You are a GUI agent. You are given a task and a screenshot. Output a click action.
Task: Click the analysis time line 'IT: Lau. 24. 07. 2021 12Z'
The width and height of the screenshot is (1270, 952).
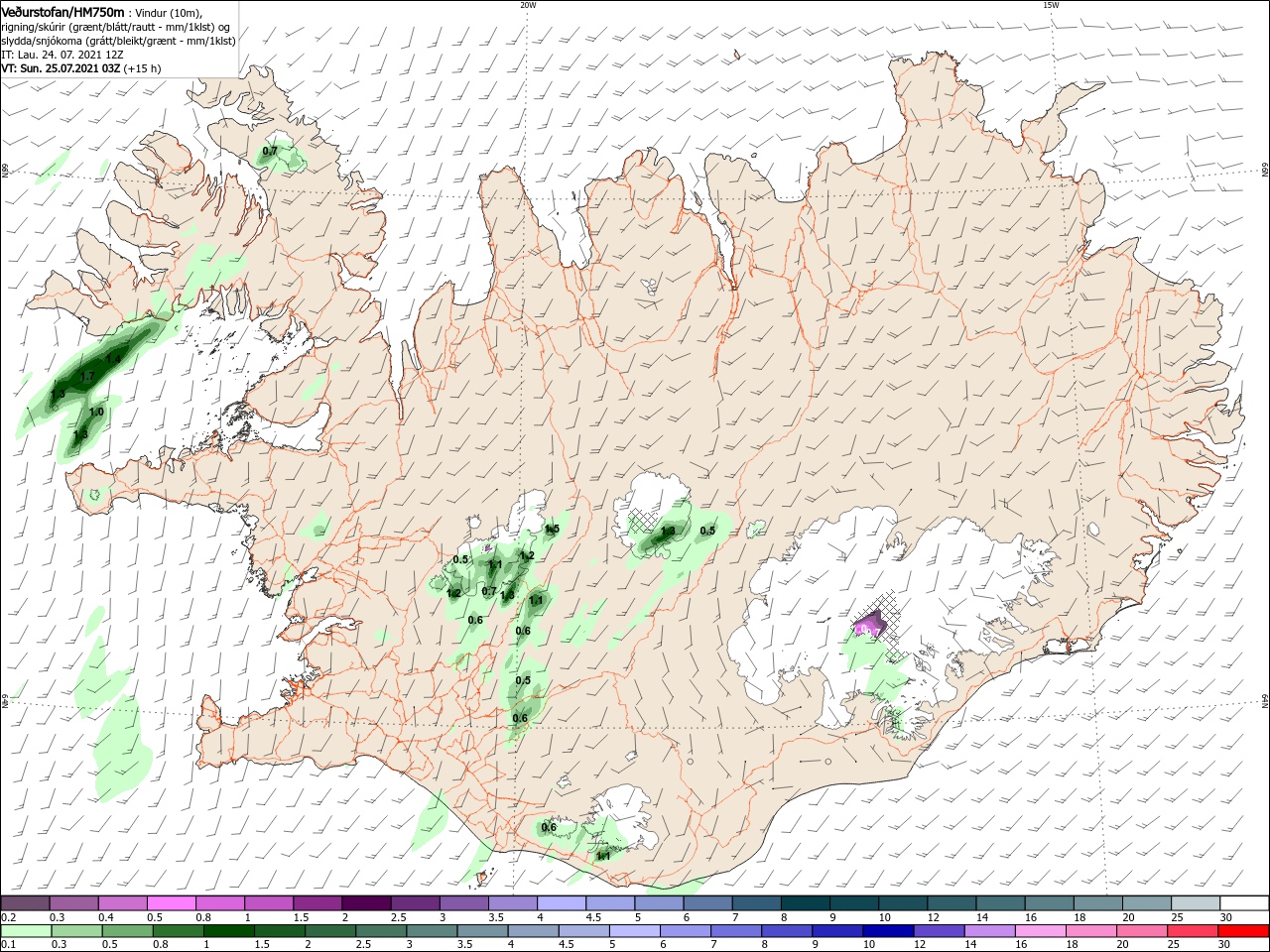point(63,56)
